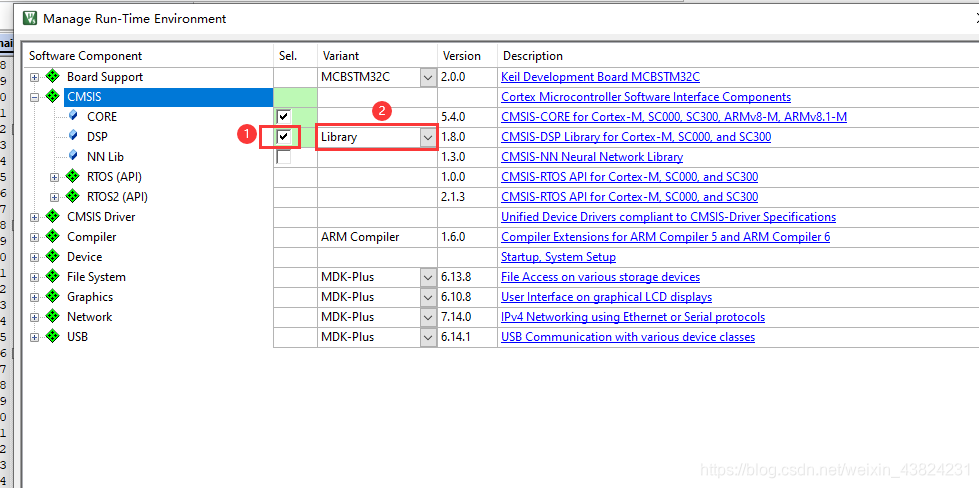Screen dimensions: 979x488
Task: Click the File System green diamond icon
Action: 52,276
